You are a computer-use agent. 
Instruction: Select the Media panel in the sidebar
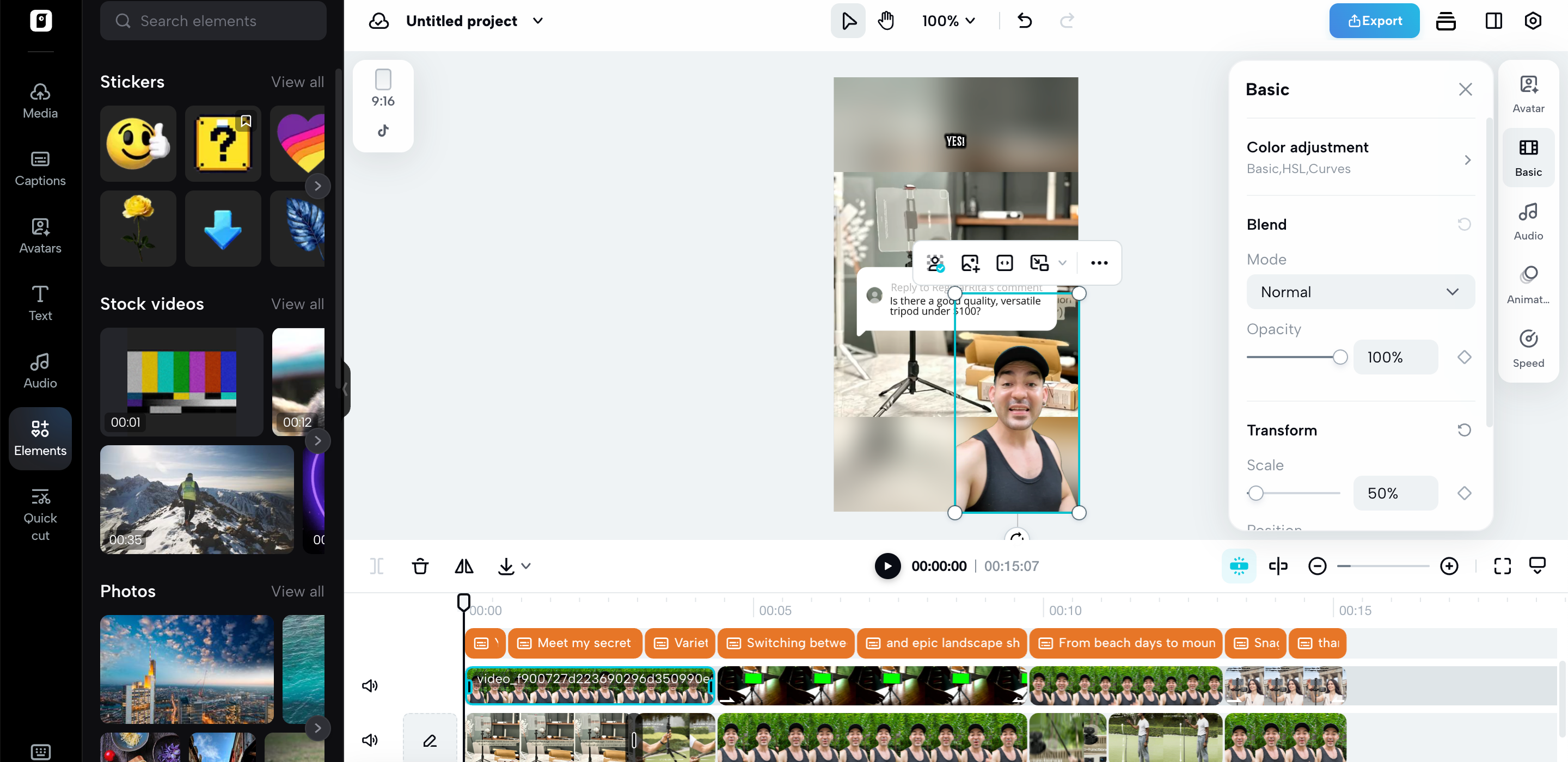(x=40, y=101)
